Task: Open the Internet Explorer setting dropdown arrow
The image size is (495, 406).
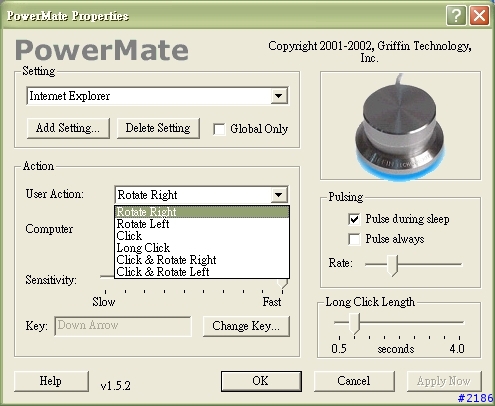Action: [x=279, y=96]
